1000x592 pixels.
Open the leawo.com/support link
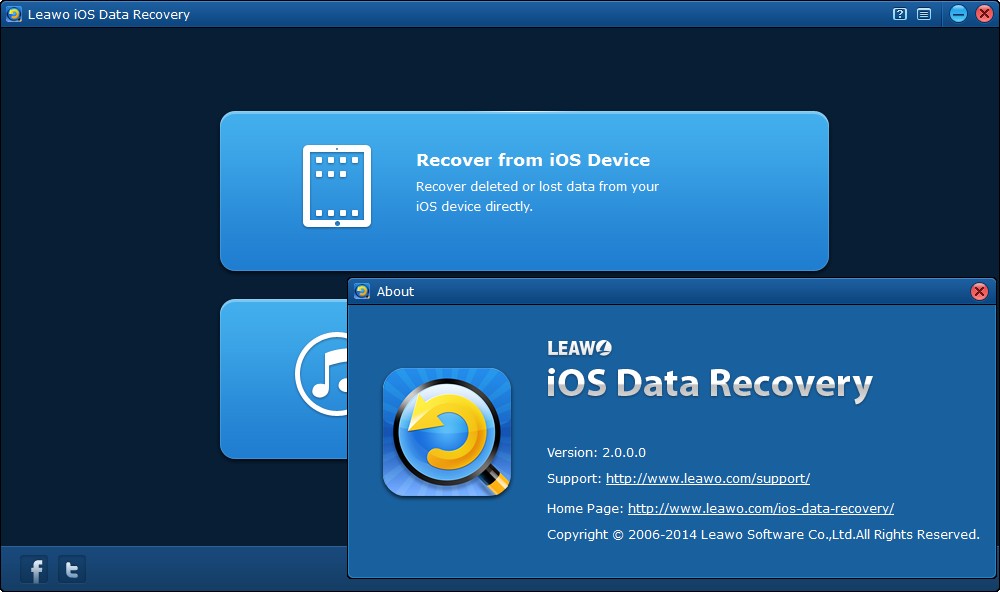click(708, 478)
